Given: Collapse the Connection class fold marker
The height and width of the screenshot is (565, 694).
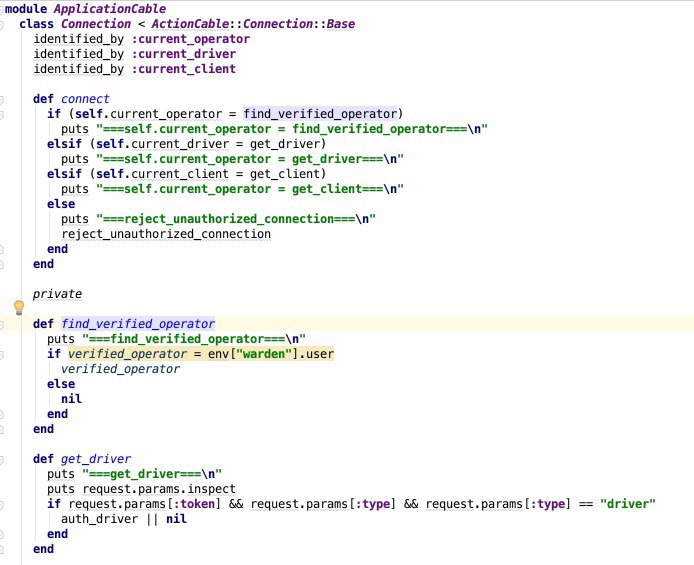Looking at the screenshot, I should point(1,24).
